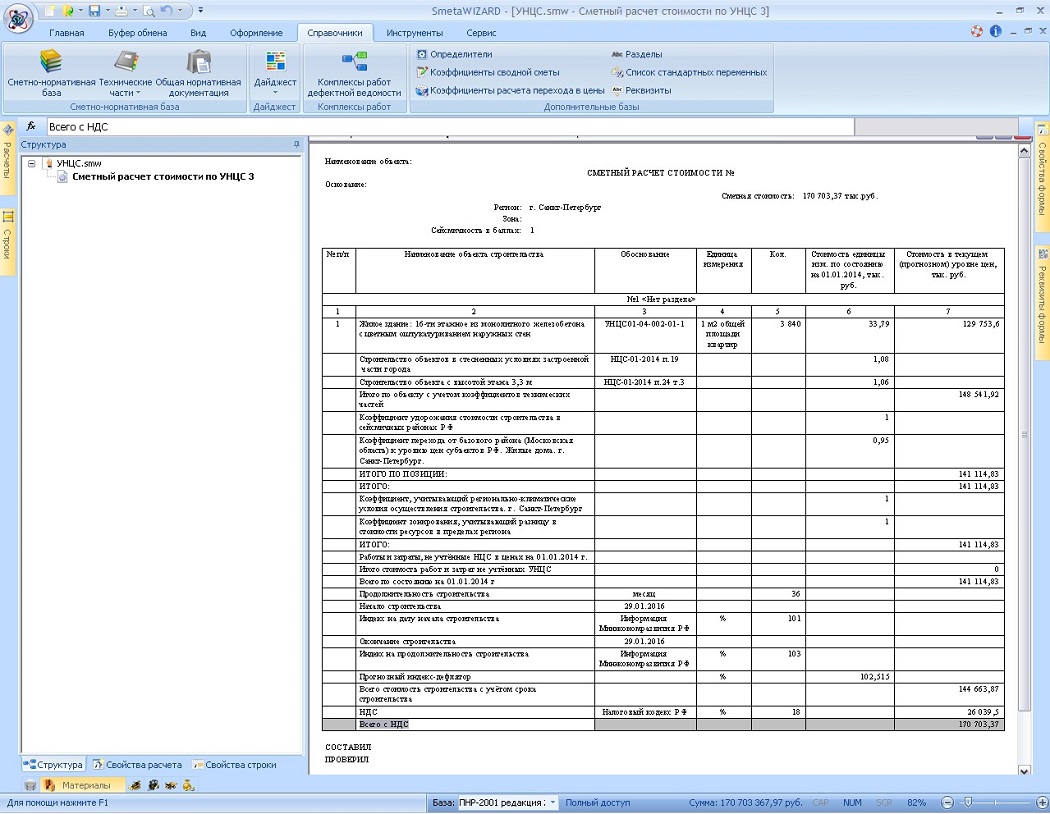The height and width of the screenshot is (814, 1050).
Task: Select УНЦС.smw file in structure tree
Action: [79, 163]
